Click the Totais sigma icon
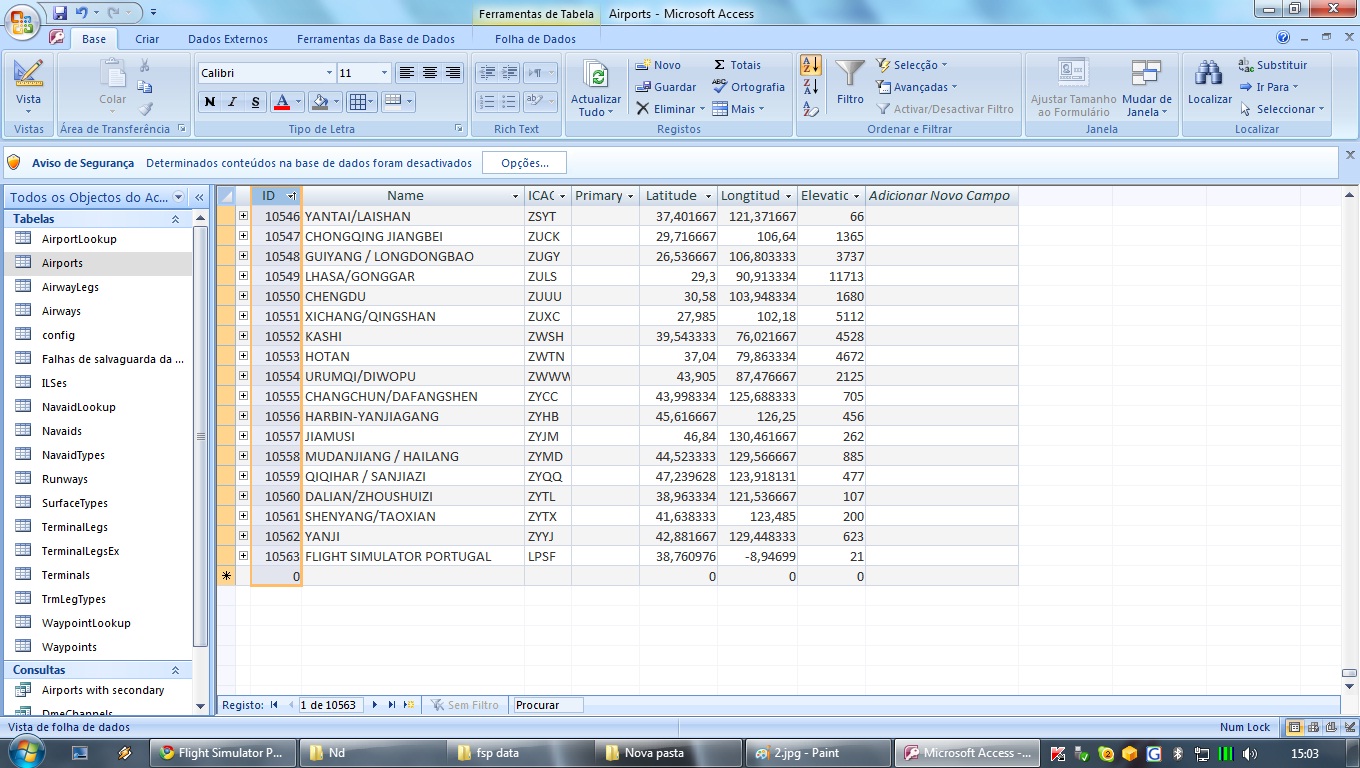The image size is (1360, 768). click(x=720, y=65)
